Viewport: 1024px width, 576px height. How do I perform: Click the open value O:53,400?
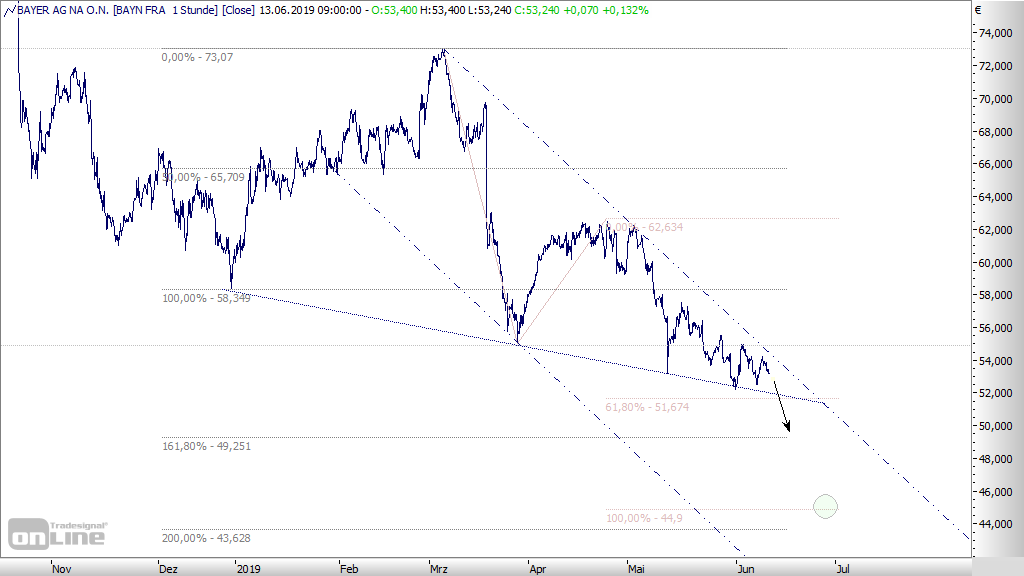(394, 10)
